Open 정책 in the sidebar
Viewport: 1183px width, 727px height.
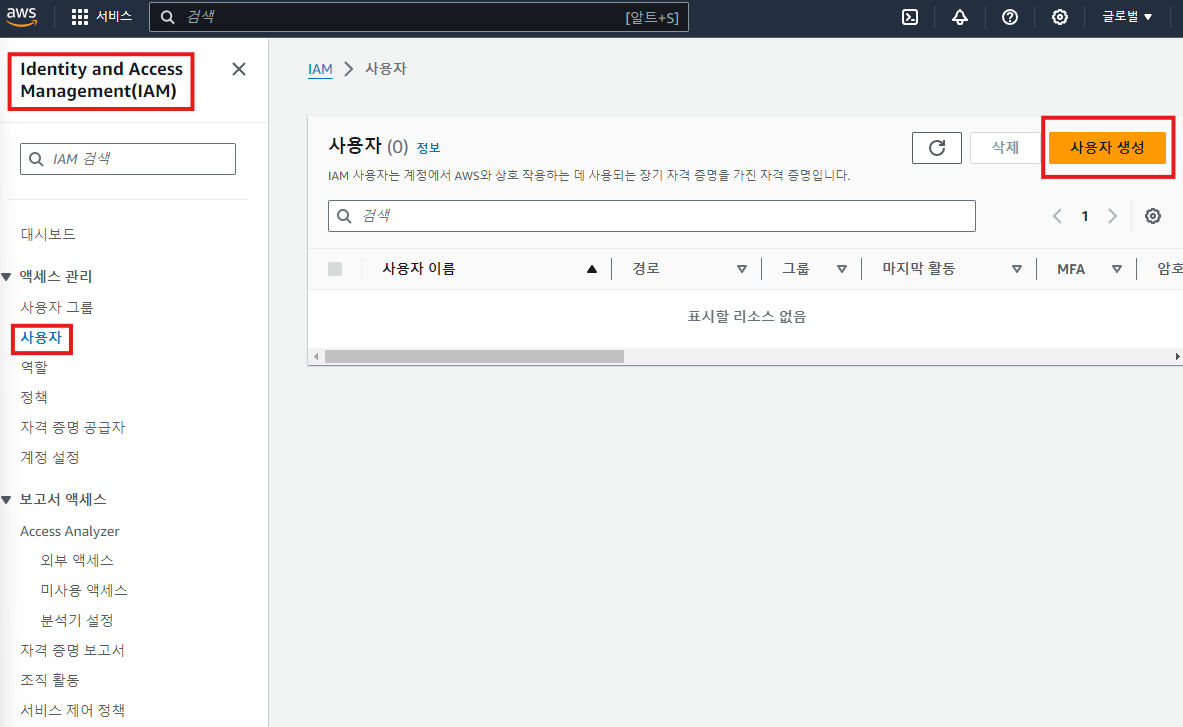pyautogui.click(x=34, y=397)
